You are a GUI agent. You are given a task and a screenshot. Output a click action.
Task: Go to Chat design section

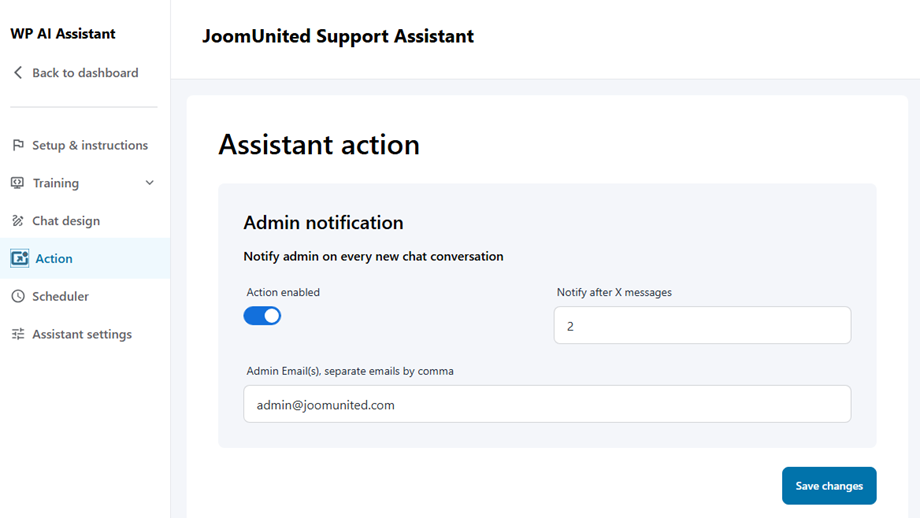(66, 221)
